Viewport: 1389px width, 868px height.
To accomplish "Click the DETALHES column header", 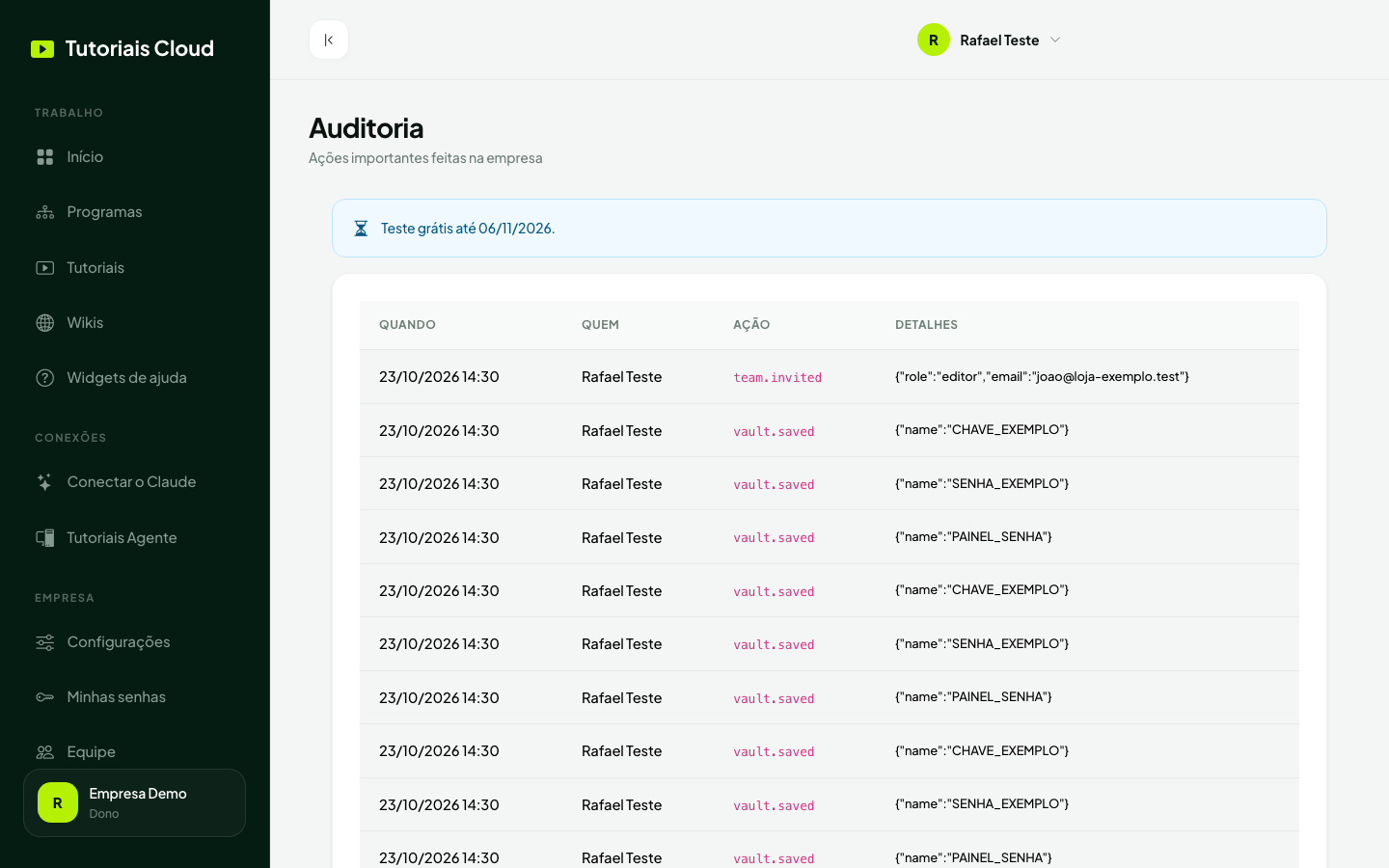I will tap(926, 325).
